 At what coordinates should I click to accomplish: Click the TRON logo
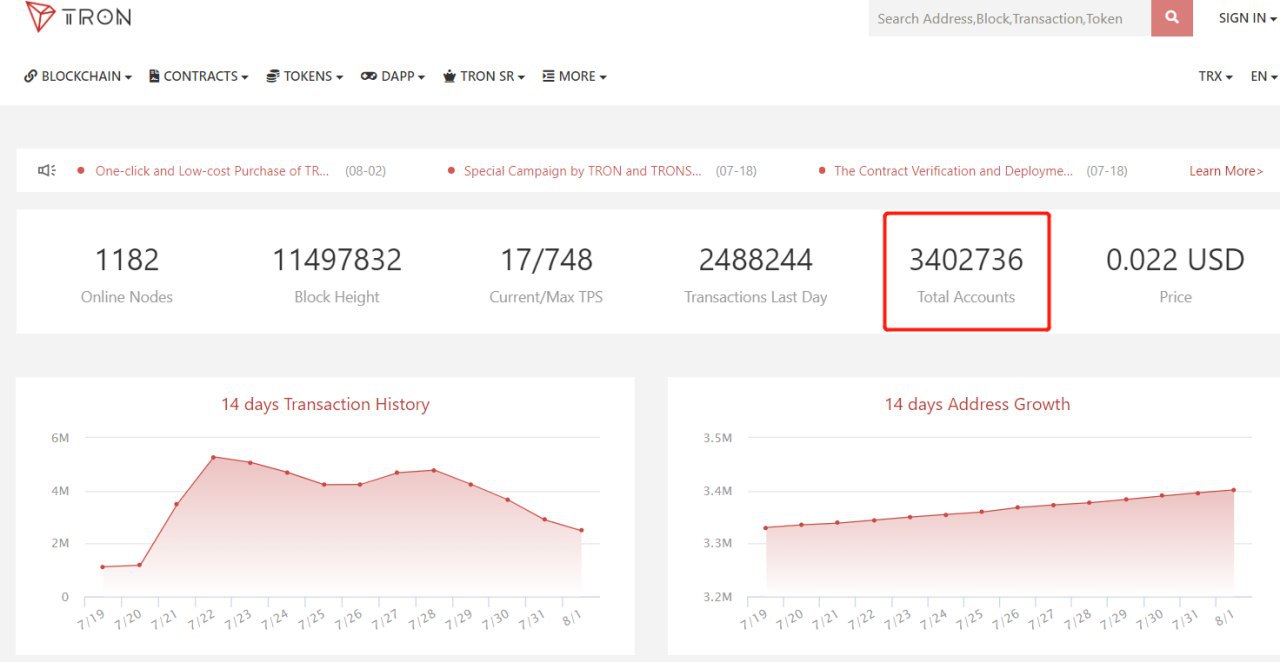pos(78,16)
